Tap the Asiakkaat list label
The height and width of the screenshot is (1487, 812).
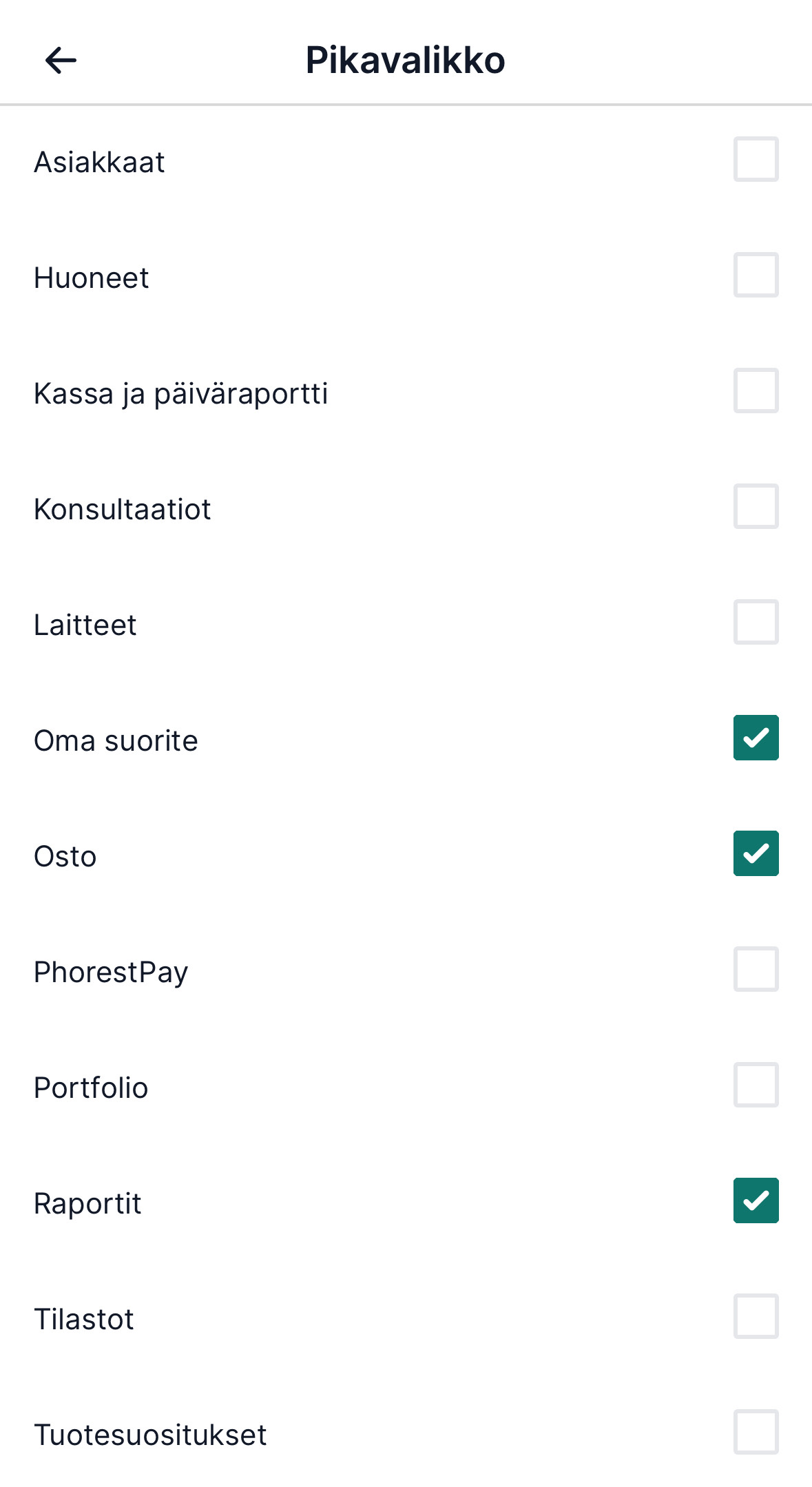coord(99,163)
